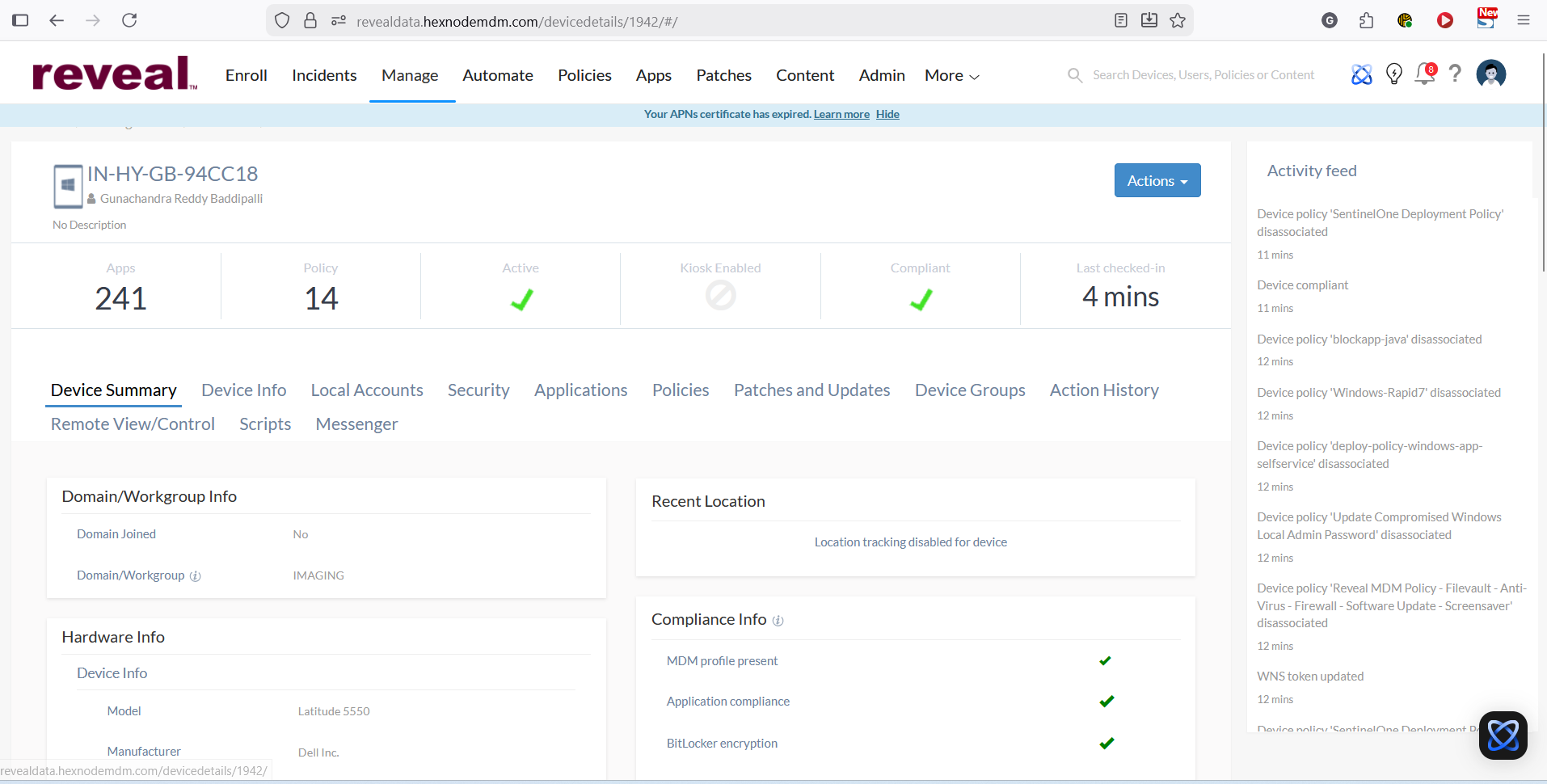This screenshot has width=1547, height=784.
Task: Open the floating chat widget button
Action: pos(1503,735)
